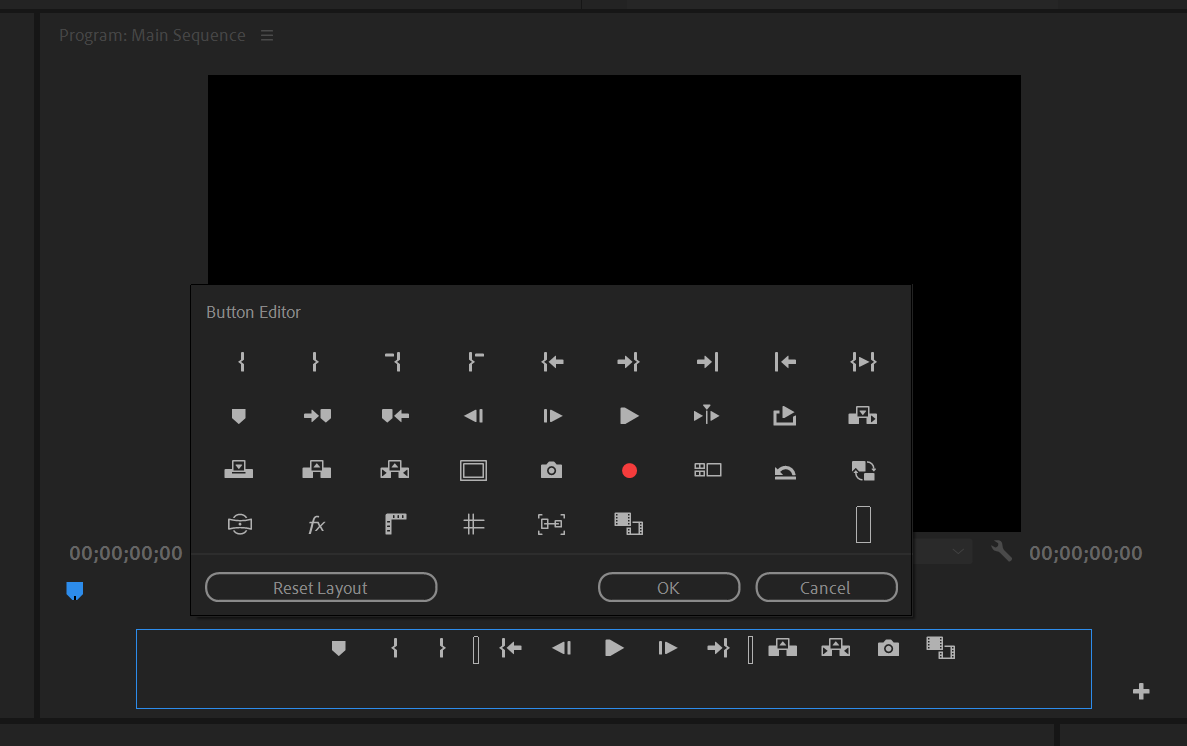
Task: Click the plus Button Editor icon
Action: pos(1141,691)
